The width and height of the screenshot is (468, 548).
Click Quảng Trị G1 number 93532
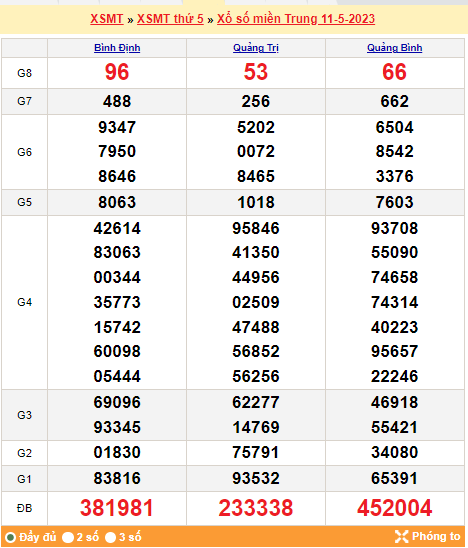click(x=256, y=478)
